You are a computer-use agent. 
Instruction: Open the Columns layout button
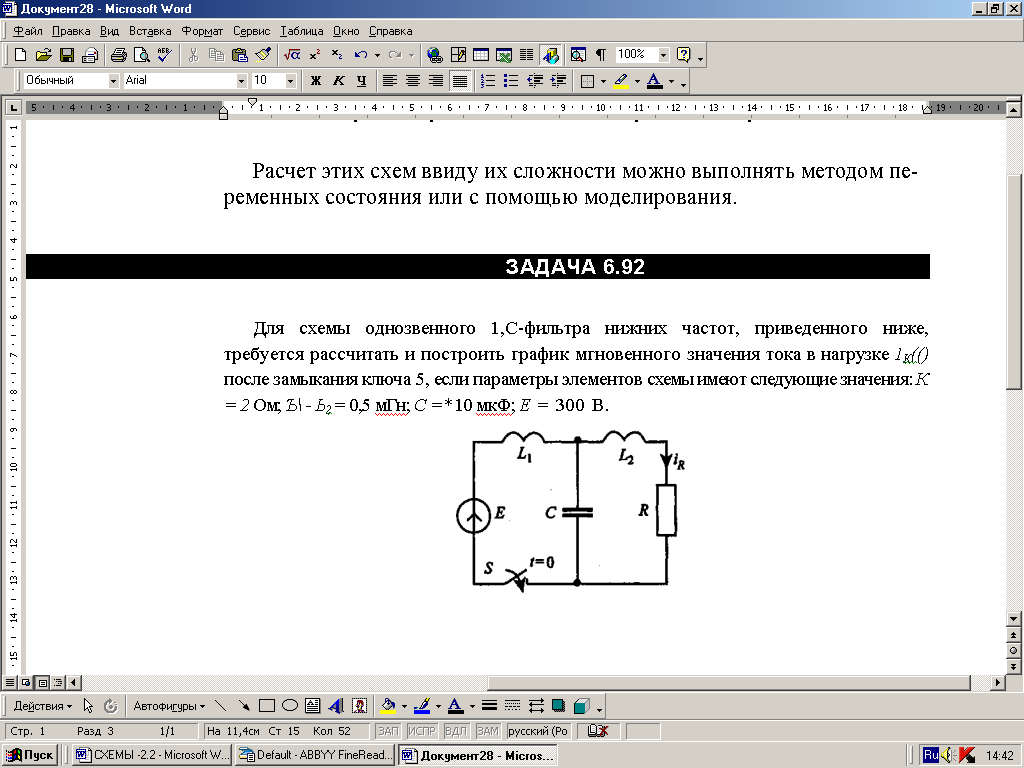click(526, 55)
